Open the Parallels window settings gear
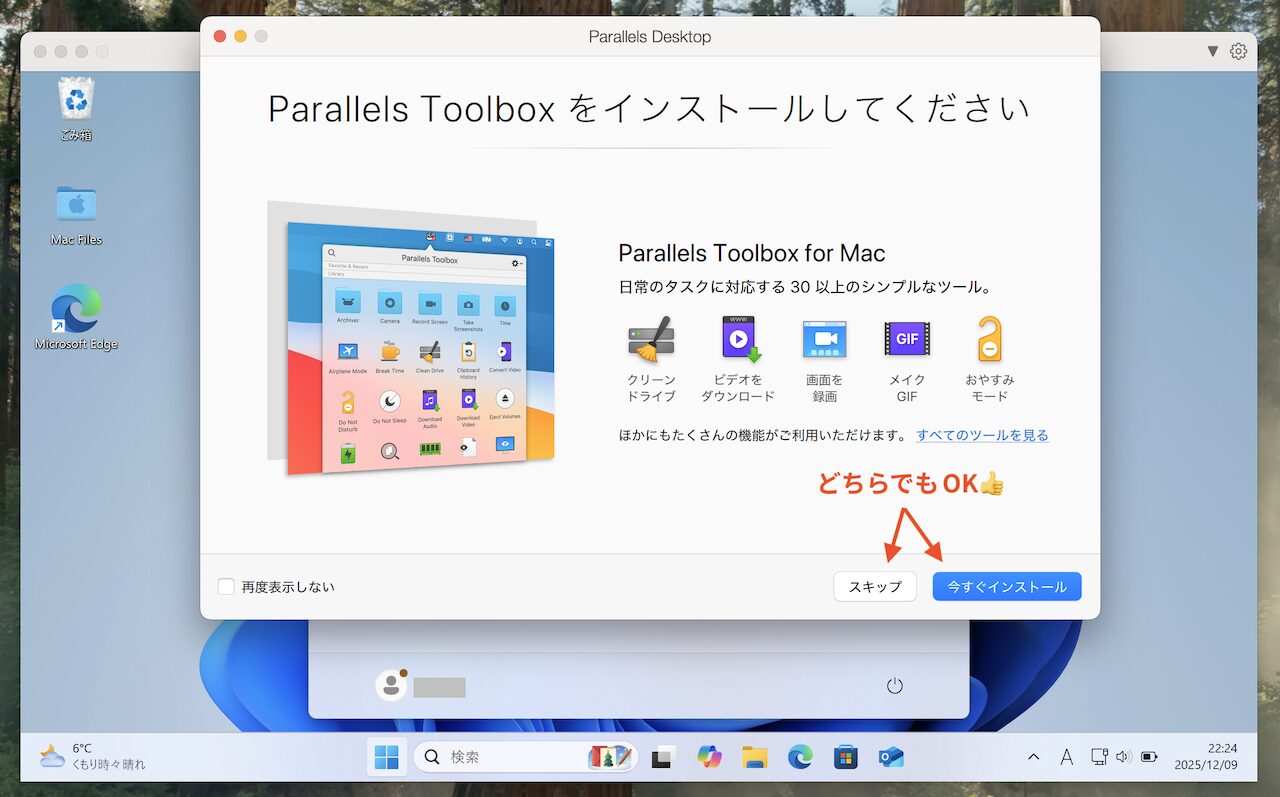This screenshot has width=1280, height=797. pyautogui.click(x=1238, y=51)
